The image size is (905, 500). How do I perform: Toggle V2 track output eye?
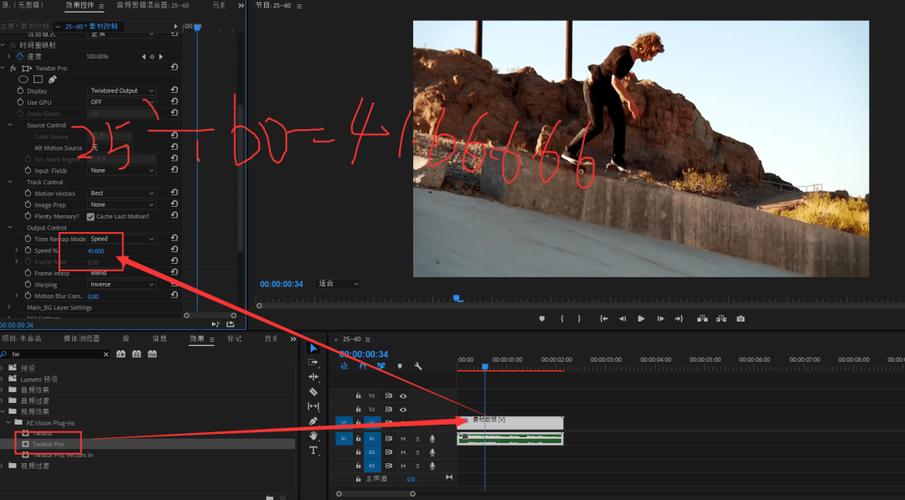(403, 409)
